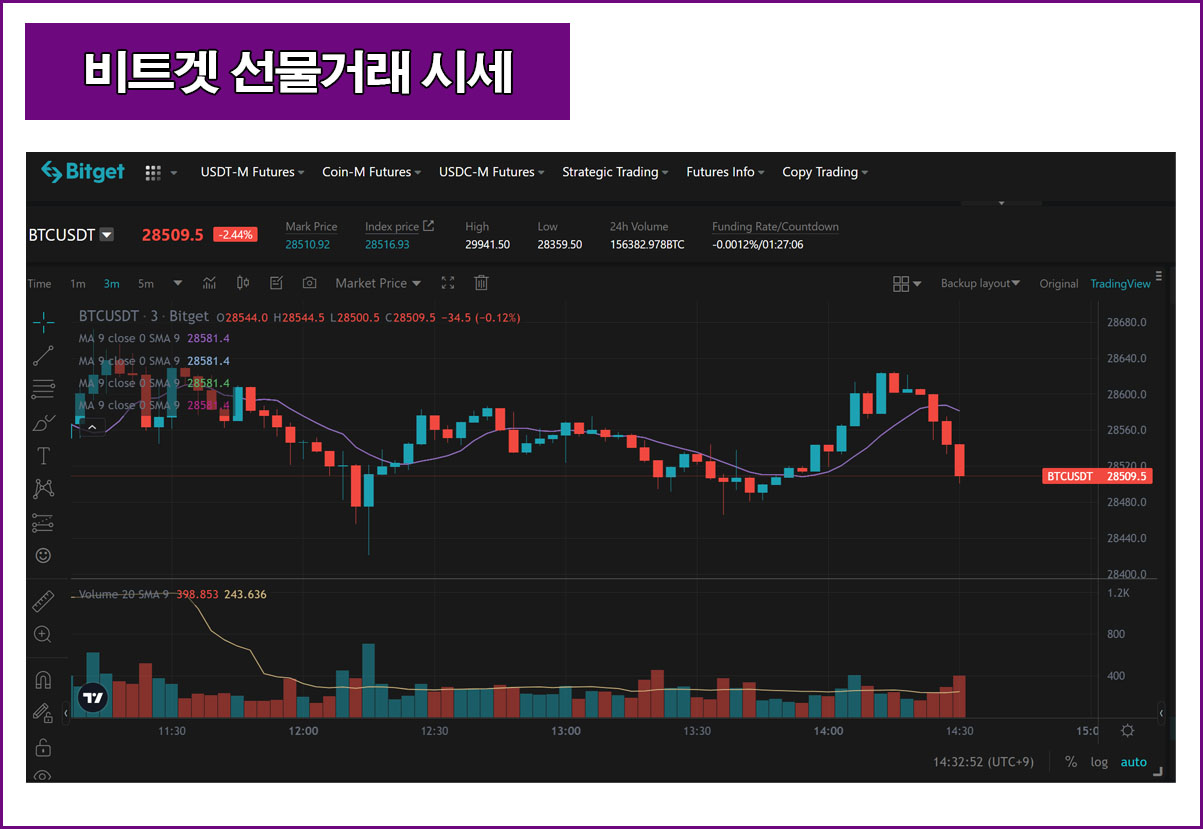This screenshot has height=829, width=1203.
Task: Open the three-line menu near TradingView
Action: pyautogui.click(x=1159, y=276)
